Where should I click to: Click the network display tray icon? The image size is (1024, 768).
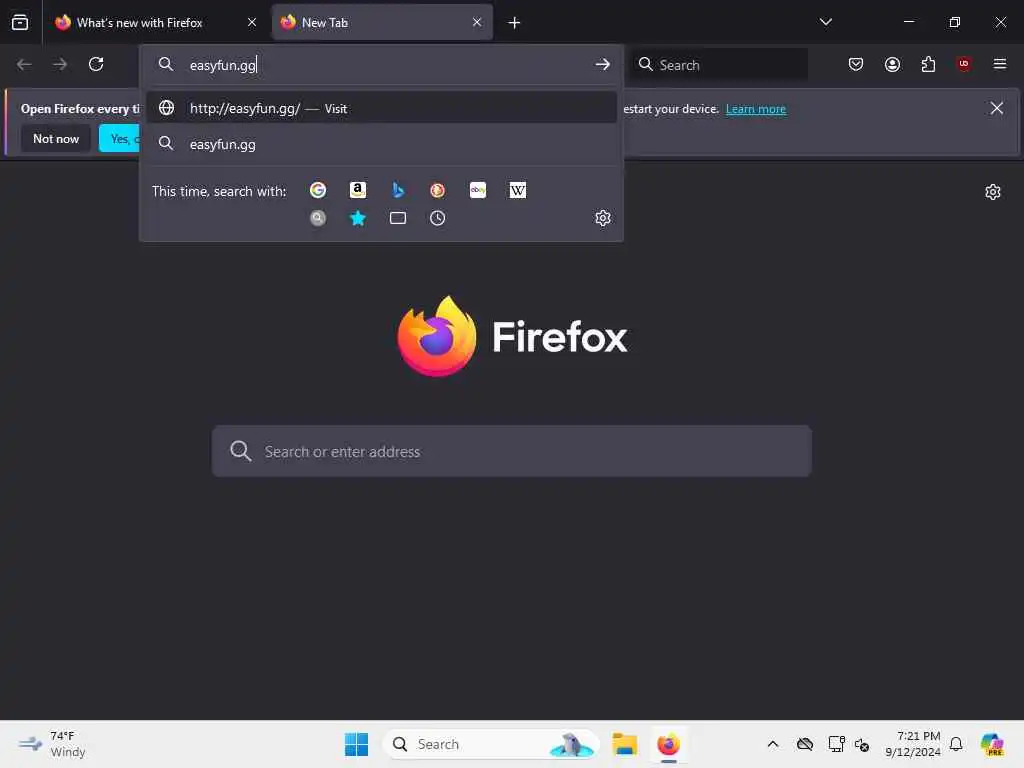click(x=836, y=744)
